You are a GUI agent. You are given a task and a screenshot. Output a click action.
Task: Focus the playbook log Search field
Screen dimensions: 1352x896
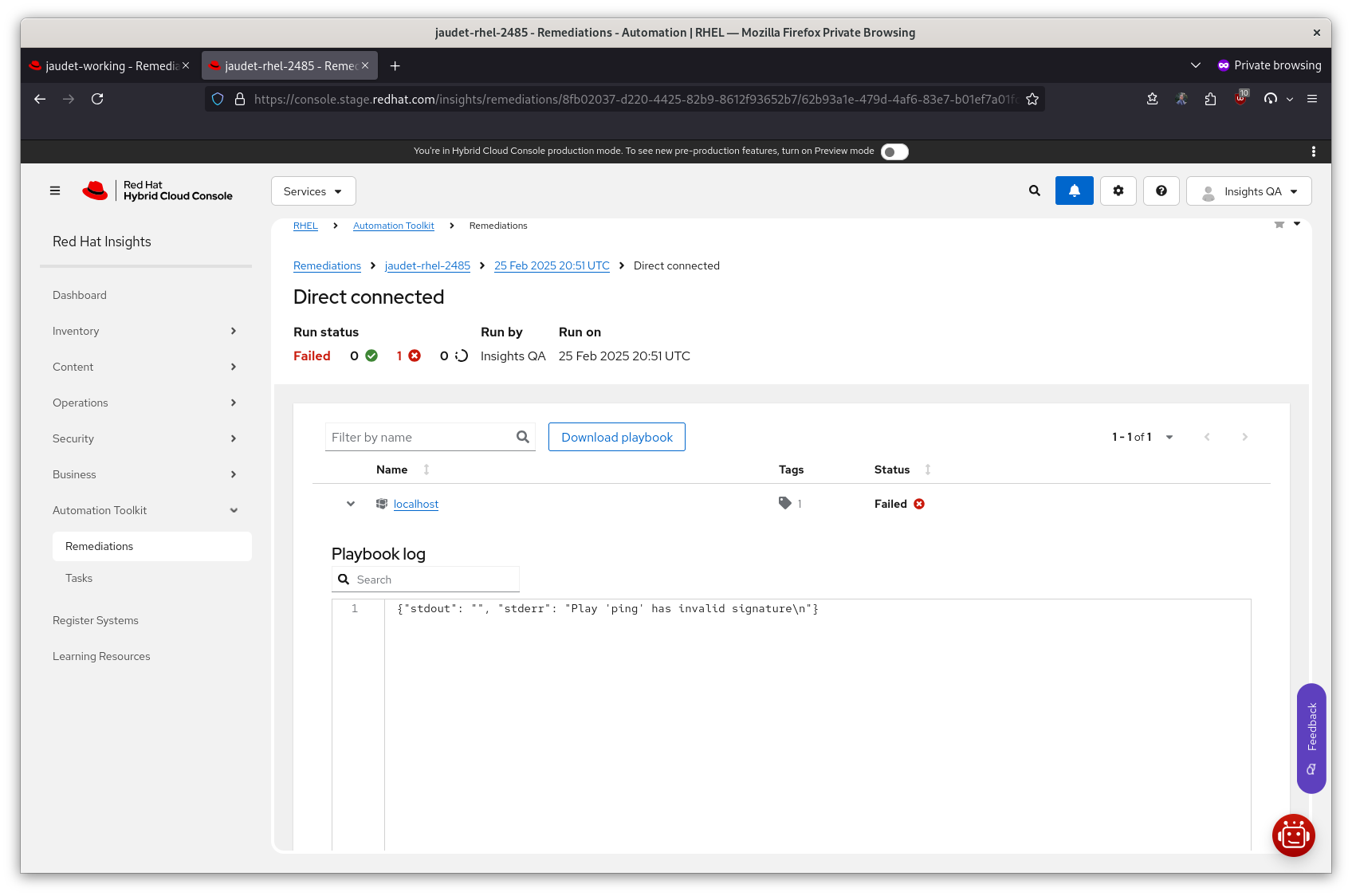click(426, 580)
